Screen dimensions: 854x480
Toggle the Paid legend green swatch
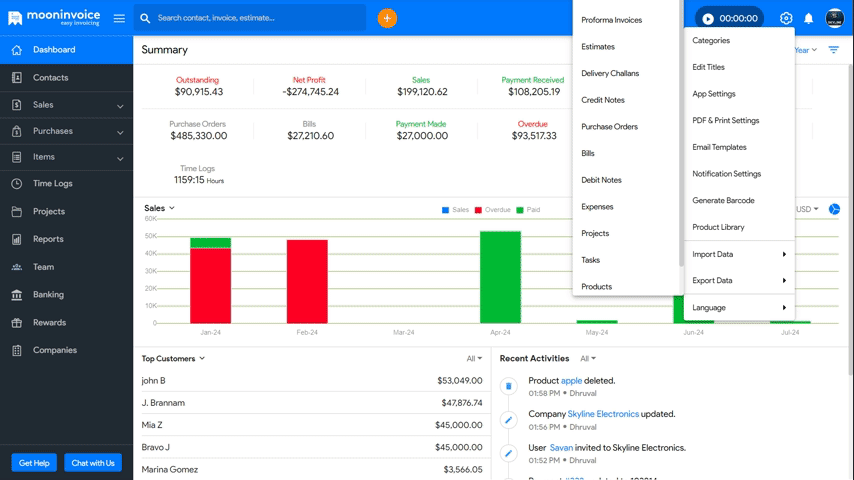coord(520,210)
